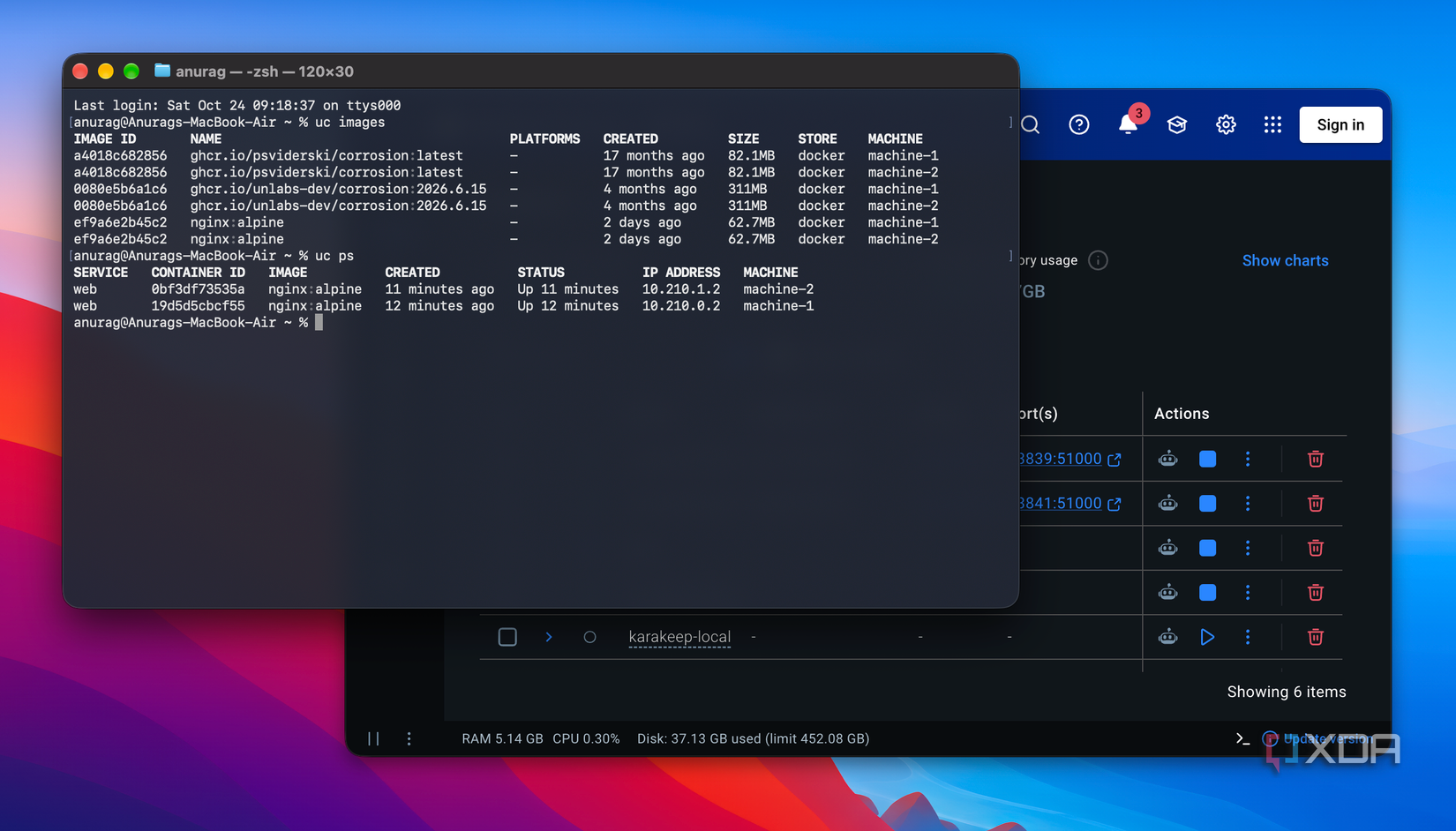
Task: Click the terminal command prompt cursor
Action: 319,323
